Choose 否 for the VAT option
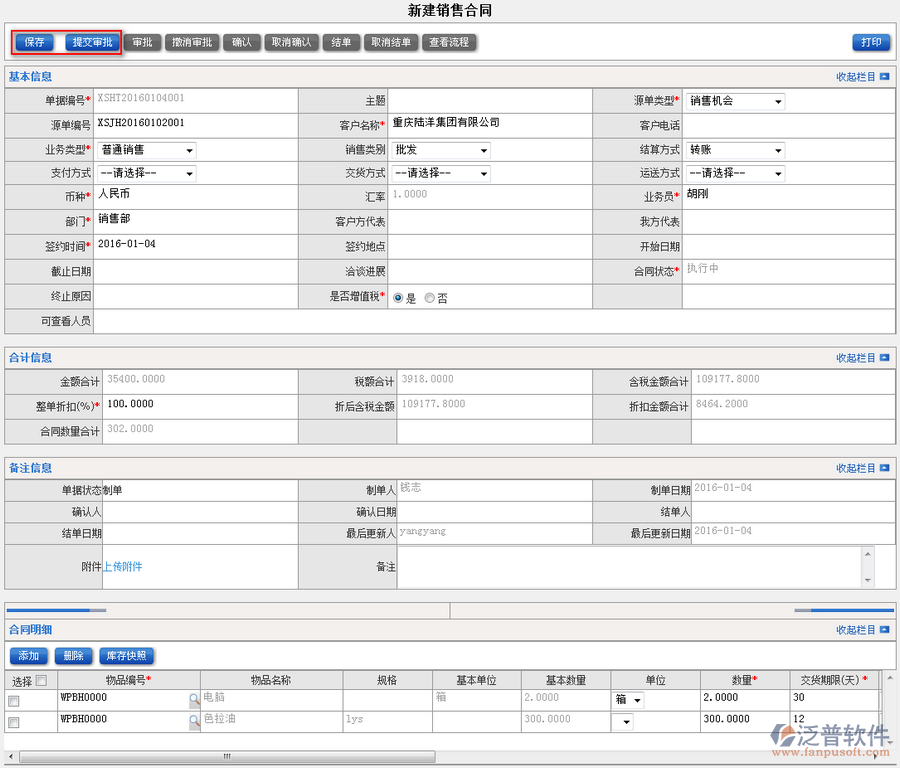The width and height of the screenshot is (900, 768). pos(430,298)
